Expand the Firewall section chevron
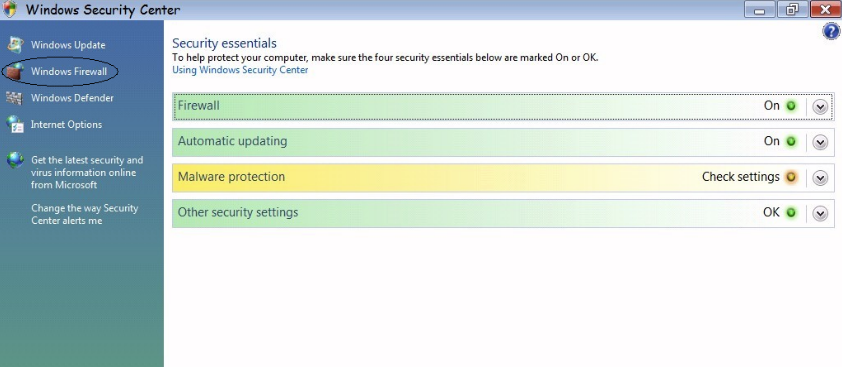The height and width of the screenshot is (367, 842). click(819, 107)
